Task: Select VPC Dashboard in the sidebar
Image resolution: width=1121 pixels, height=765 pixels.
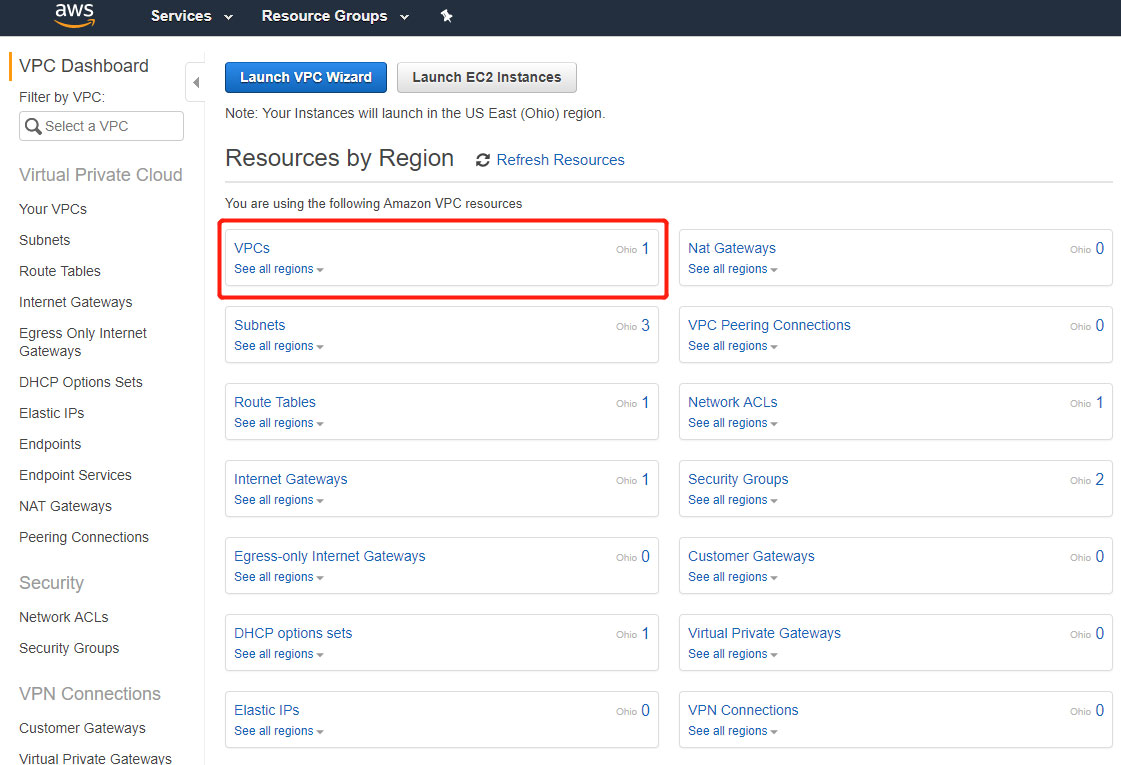Action: click(84, 66)
